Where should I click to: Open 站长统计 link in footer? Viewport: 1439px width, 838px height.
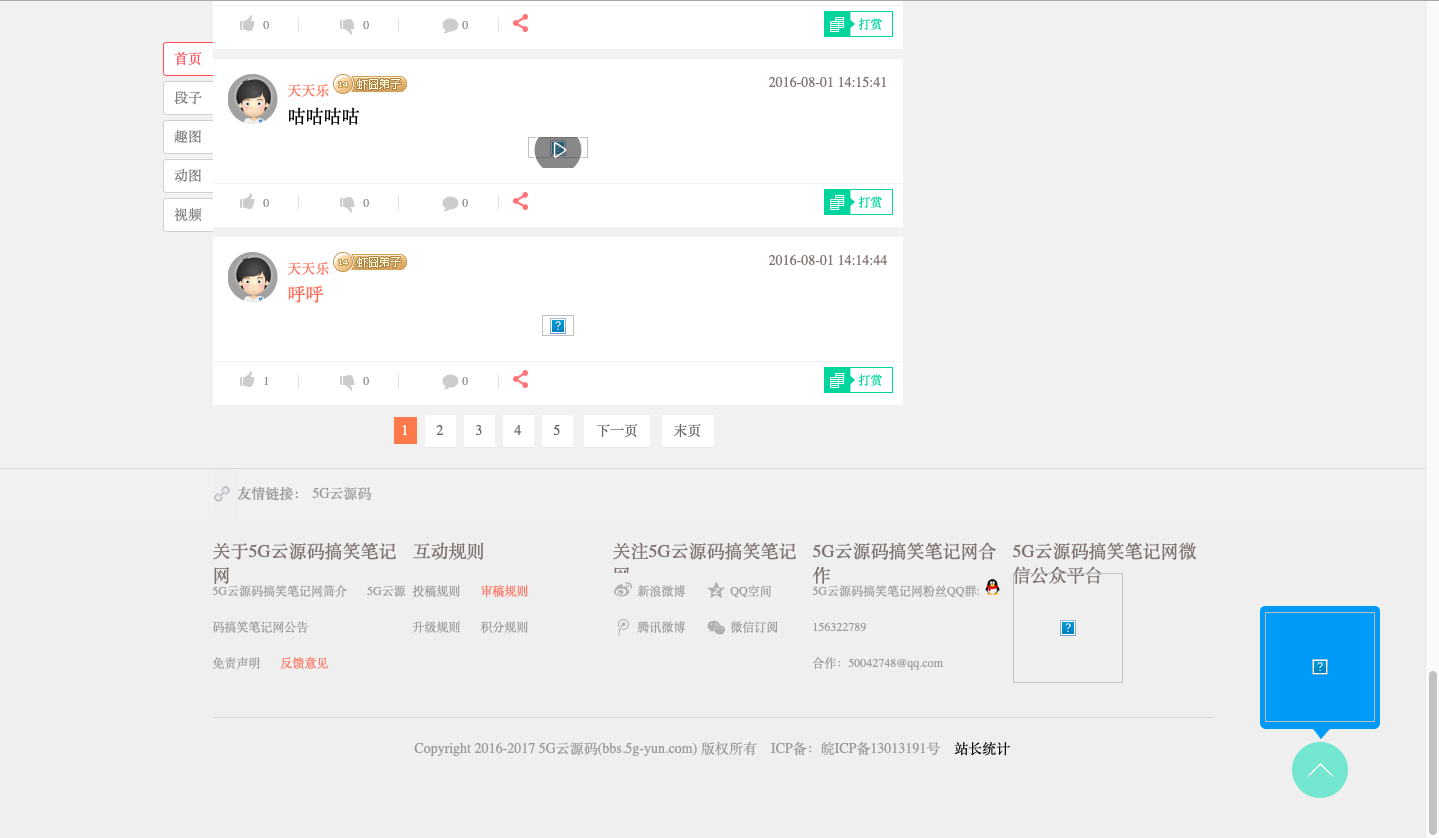tap(982, 749)
